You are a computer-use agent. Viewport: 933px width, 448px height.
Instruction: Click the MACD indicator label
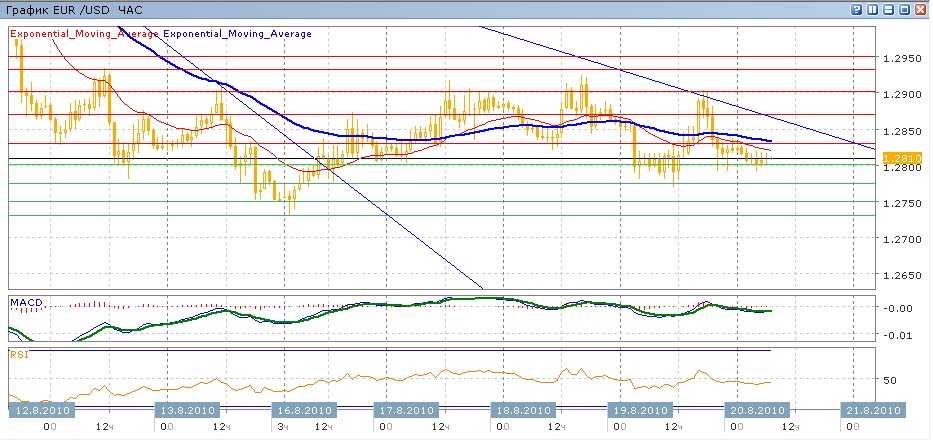[25, 301]
